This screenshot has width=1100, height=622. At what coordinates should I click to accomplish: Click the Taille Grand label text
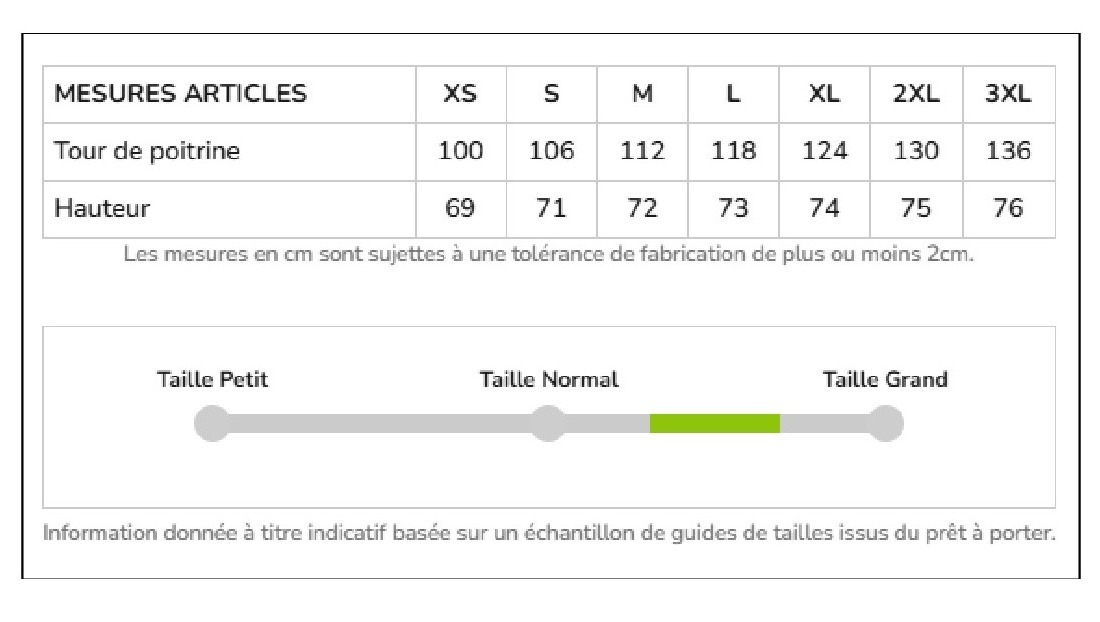tap(885, 379)
